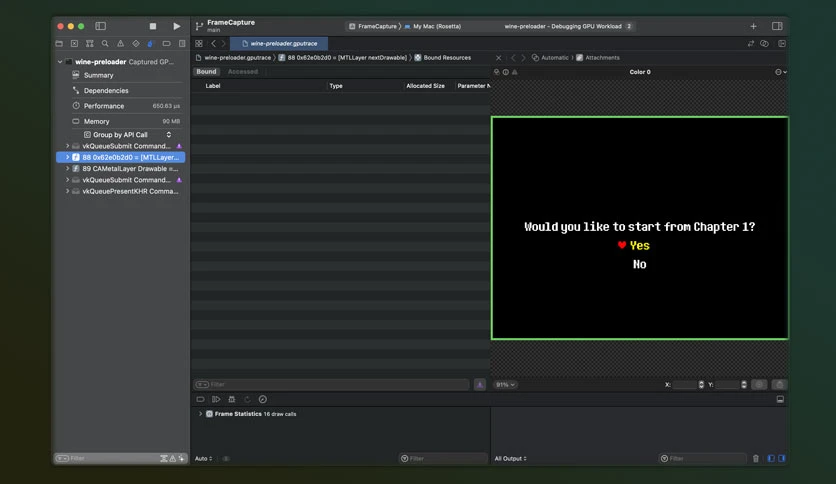This screenshot has height=484, width=836.
Task: Switch to the Accessed resources tab
Action: [x=243, y=71]
